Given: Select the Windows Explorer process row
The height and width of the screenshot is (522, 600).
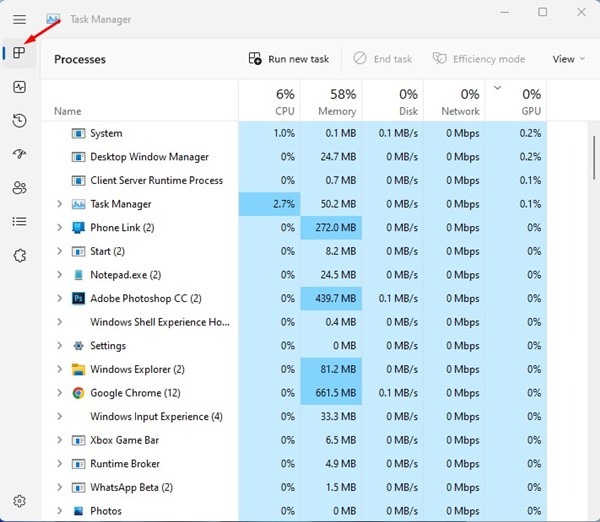Looking at the screenshot, I should 137,370.
